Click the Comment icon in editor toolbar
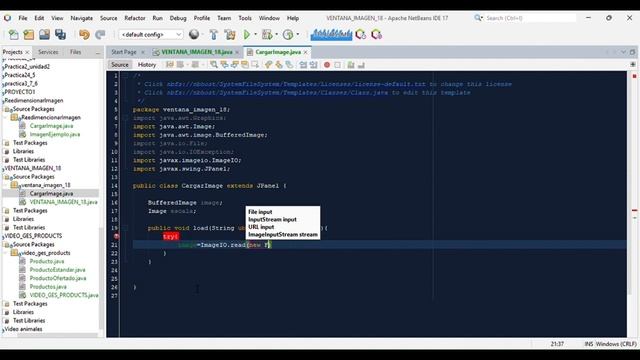The image size is (640, 360). click(x=351, y=64)
